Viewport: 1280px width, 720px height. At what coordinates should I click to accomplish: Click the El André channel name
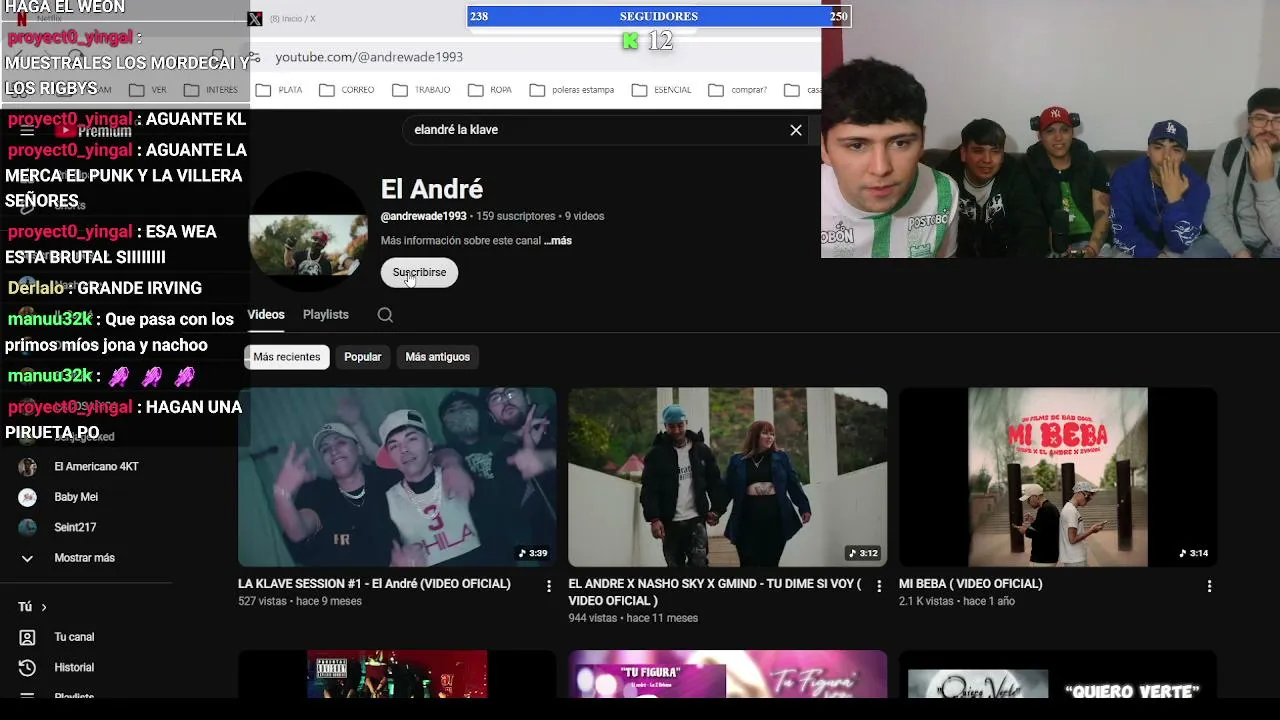[x=432, y=189]
